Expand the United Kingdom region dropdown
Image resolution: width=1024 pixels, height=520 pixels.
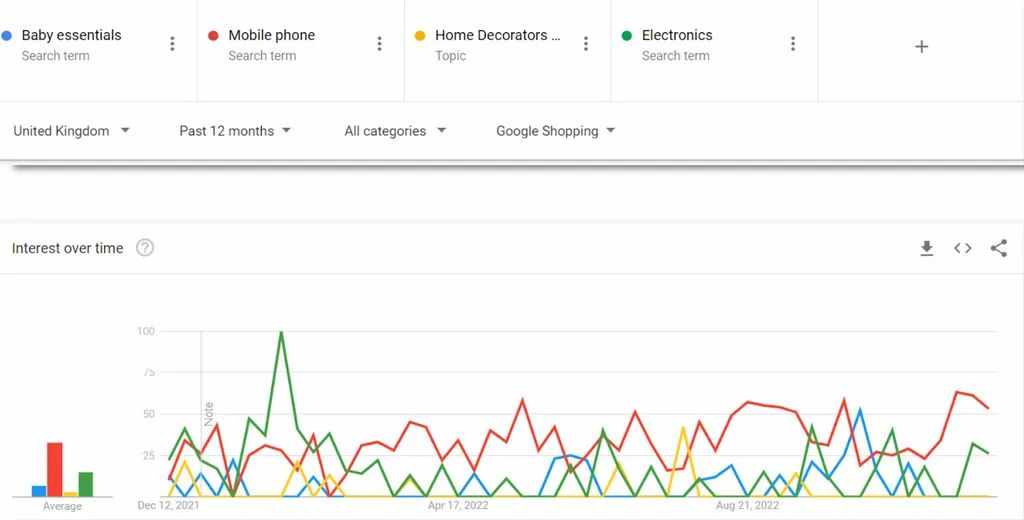pos(72,131)
